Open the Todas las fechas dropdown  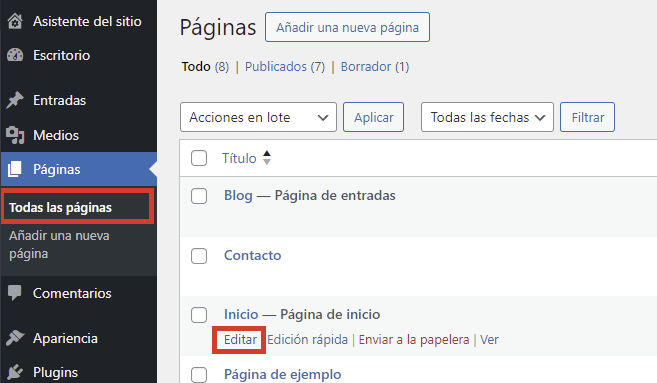[487, 117]
